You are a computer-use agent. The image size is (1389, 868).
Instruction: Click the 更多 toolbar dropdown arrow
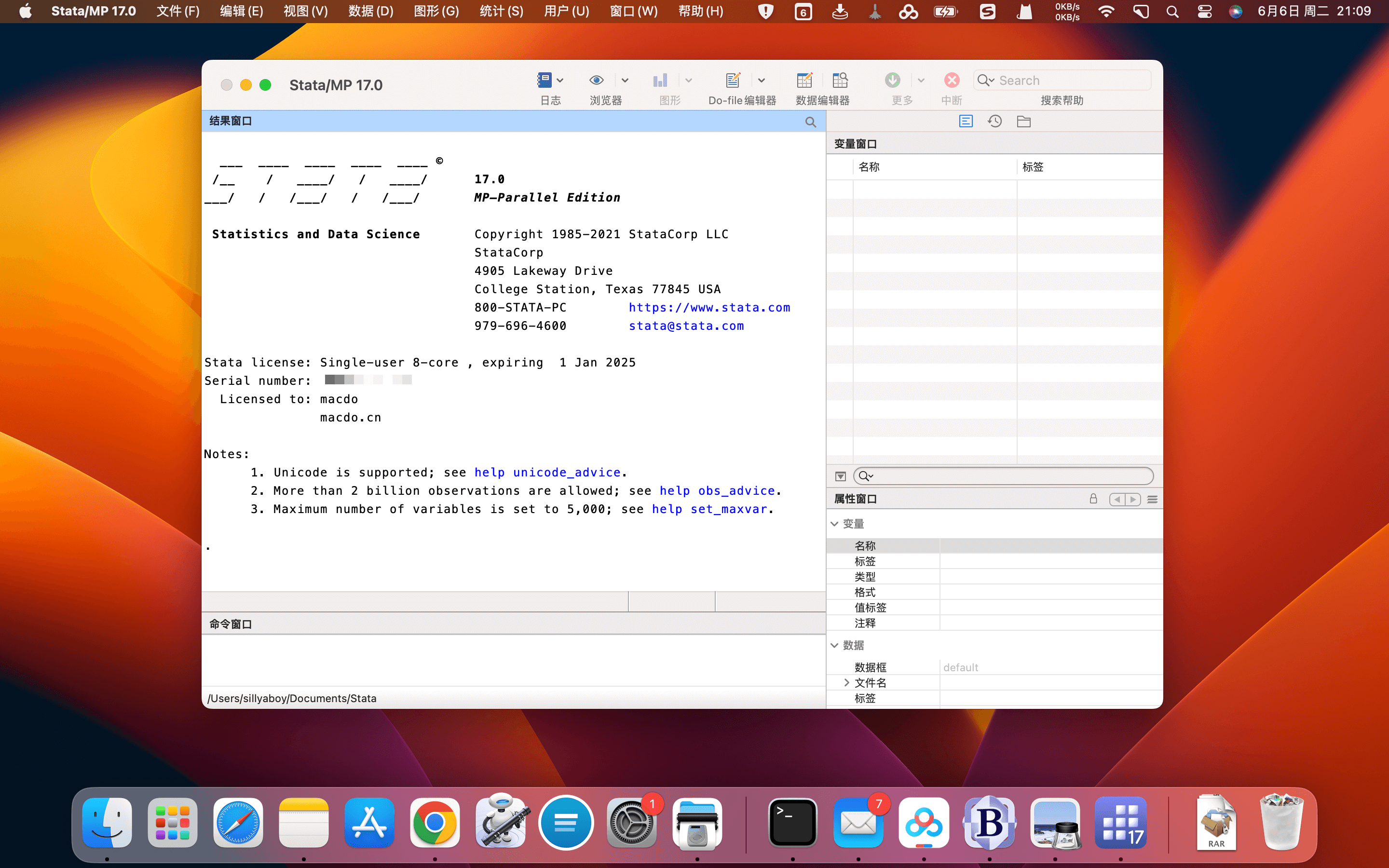pyautogui.click(x=921, y=80)
